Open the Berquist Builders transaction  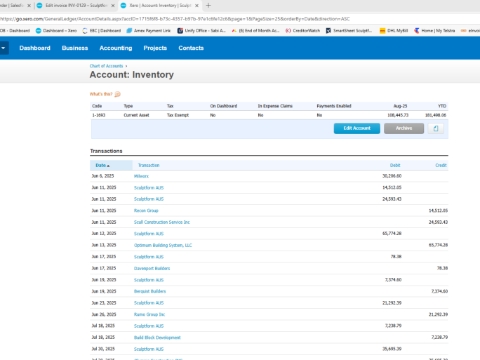150,291
